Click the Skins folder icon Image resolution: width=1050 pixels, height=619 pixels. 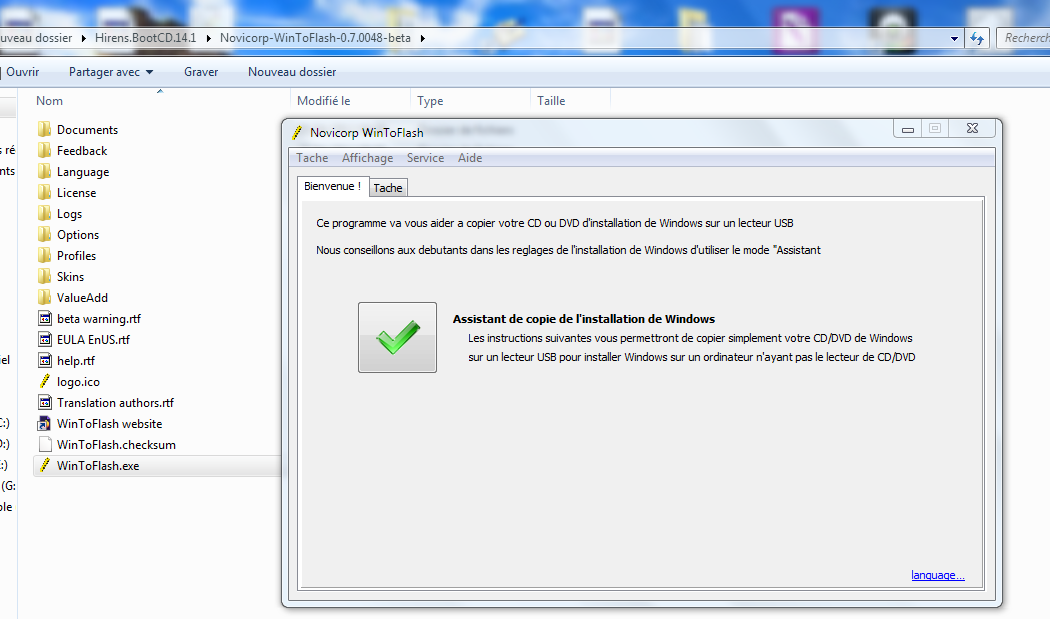44,277
